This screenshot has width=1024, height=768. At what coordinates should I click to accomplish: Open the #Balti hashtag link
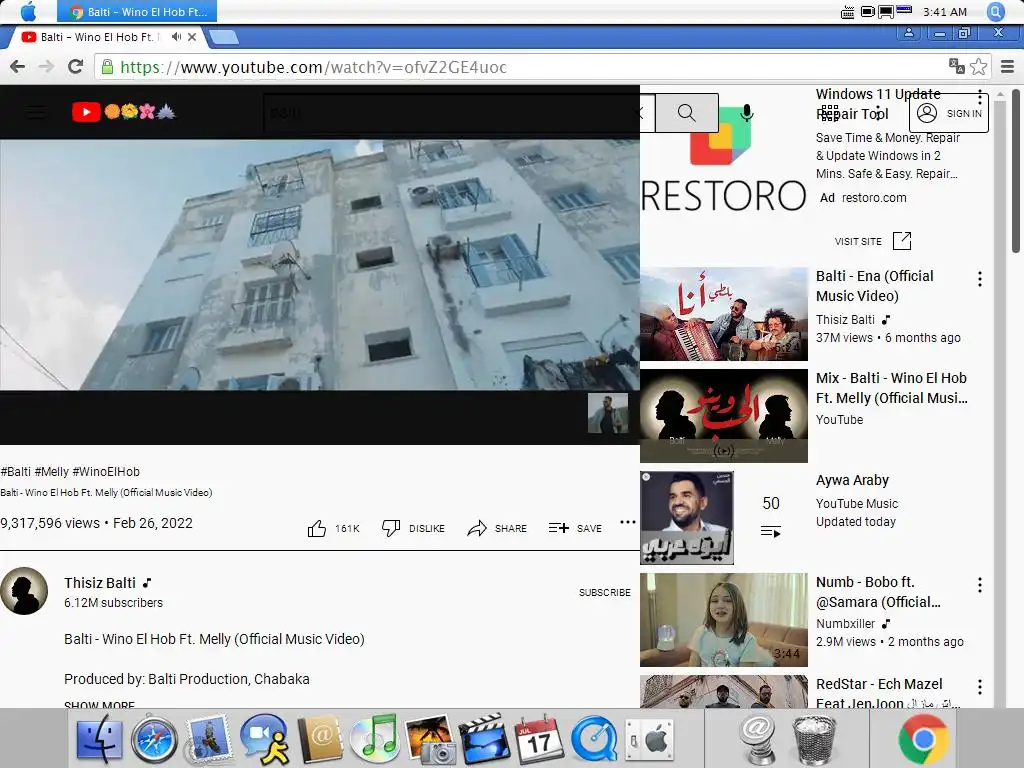[x=16, y=472]
